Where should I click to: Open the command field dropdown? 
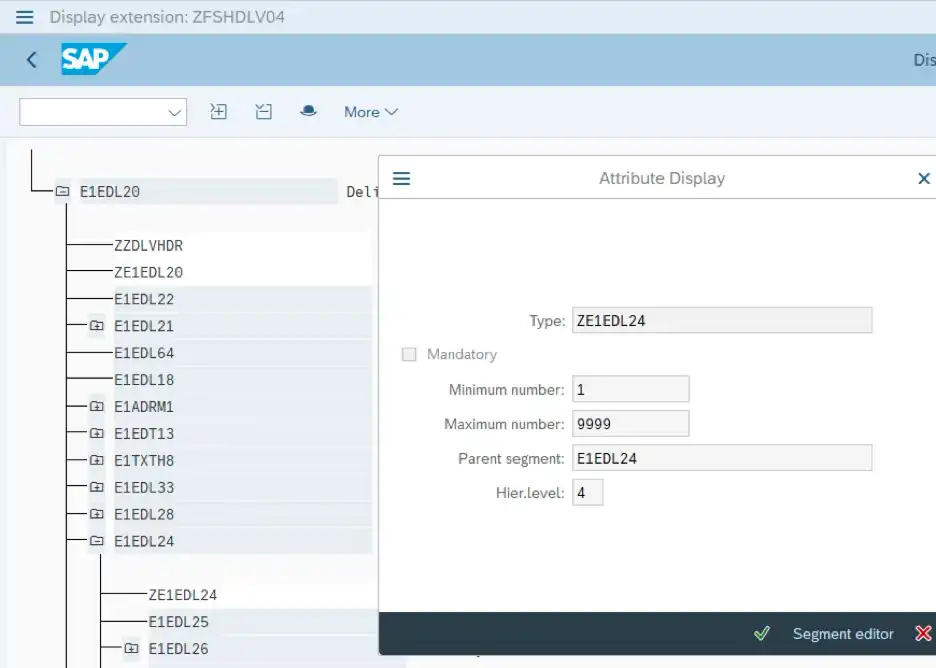click(x=175, y=113)
